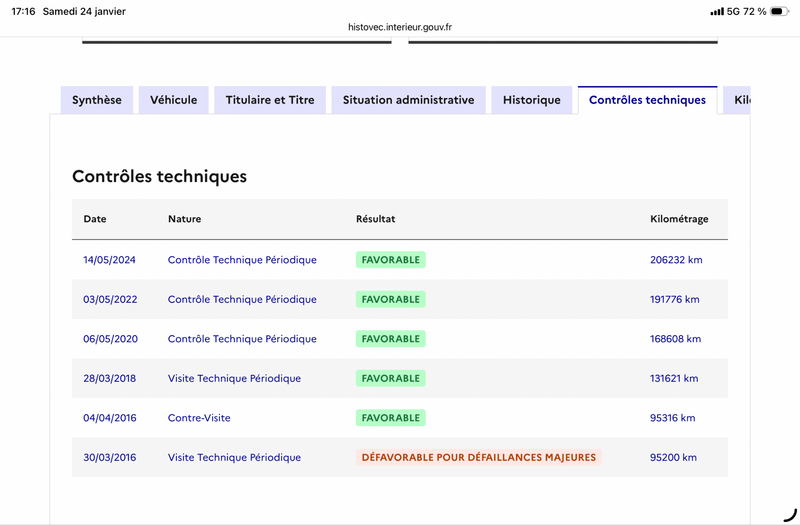Select the Titulaire et Titre tab
The image size is (800, 525).
(x=270, y=100)
